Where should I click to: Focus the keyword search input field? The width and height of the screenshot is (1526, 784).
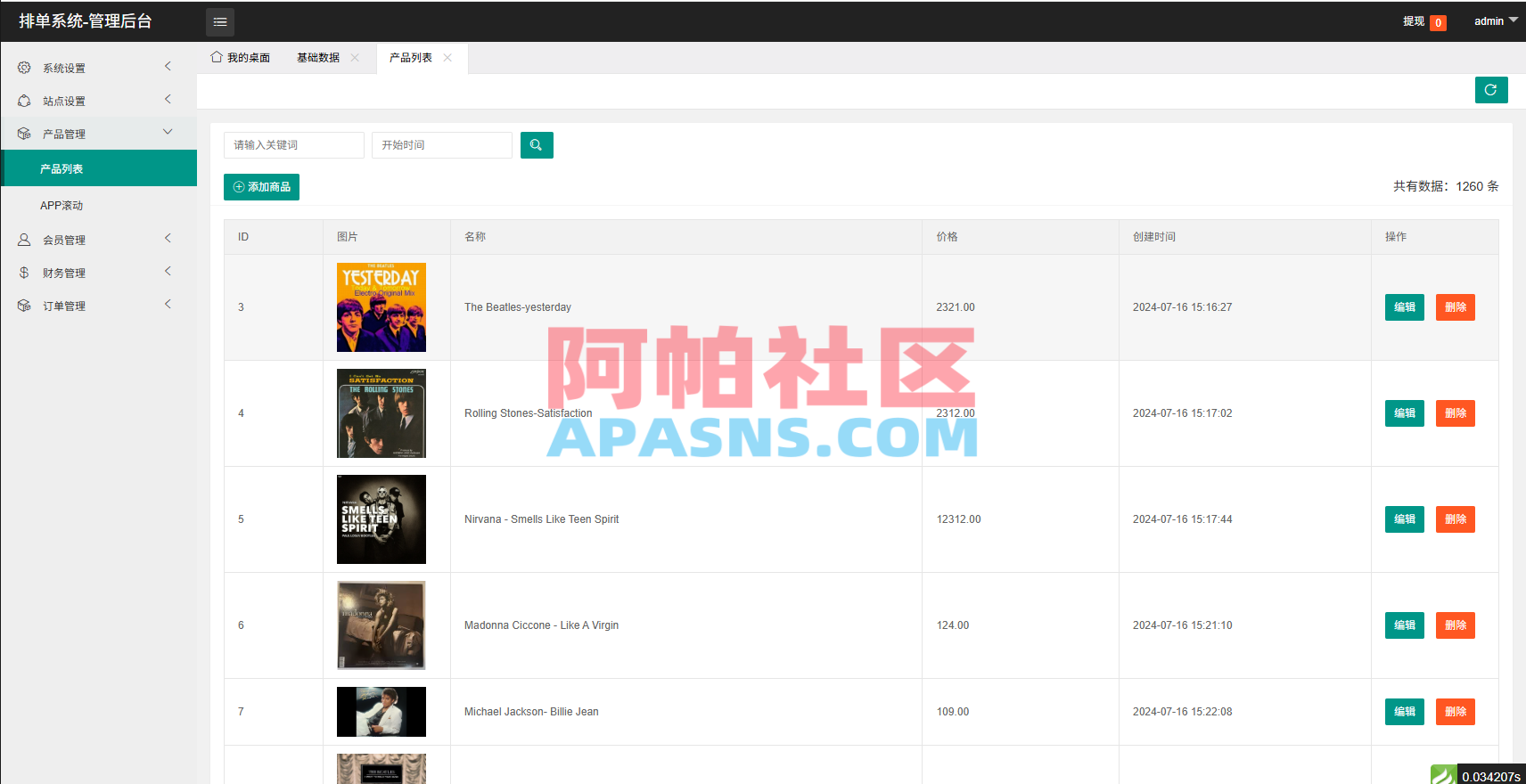294,145
